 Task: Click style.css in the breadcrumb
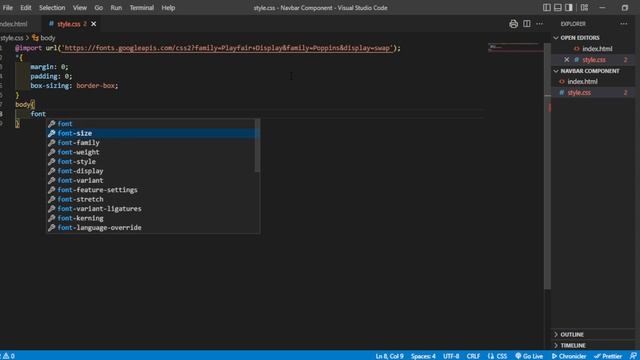click(x=12, y=38)
